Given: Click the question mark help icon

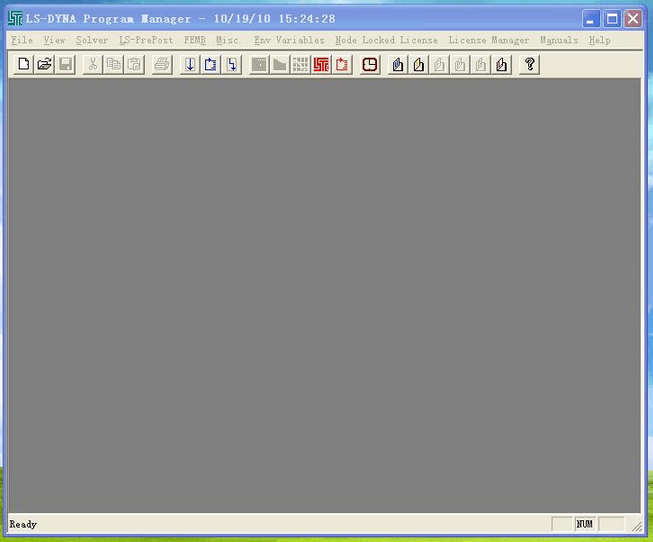Looking at the screenshot, I should pyautogui.click(x=529, y=64).
